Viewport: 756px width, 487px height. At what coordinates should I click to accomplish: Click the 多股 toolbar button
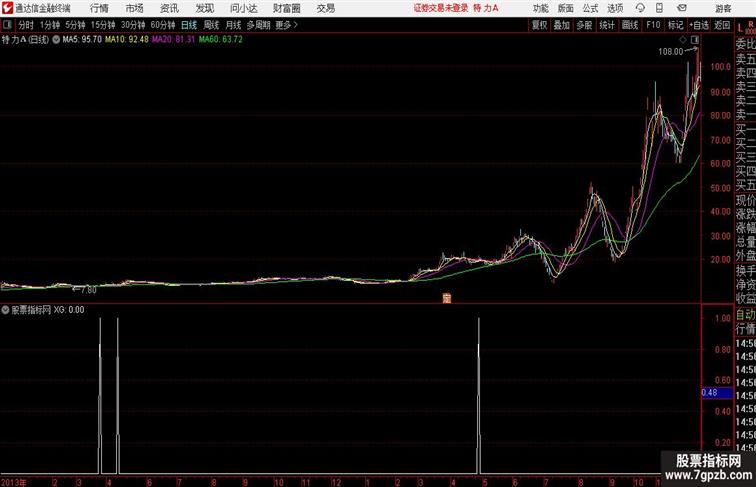pos(584,25)
